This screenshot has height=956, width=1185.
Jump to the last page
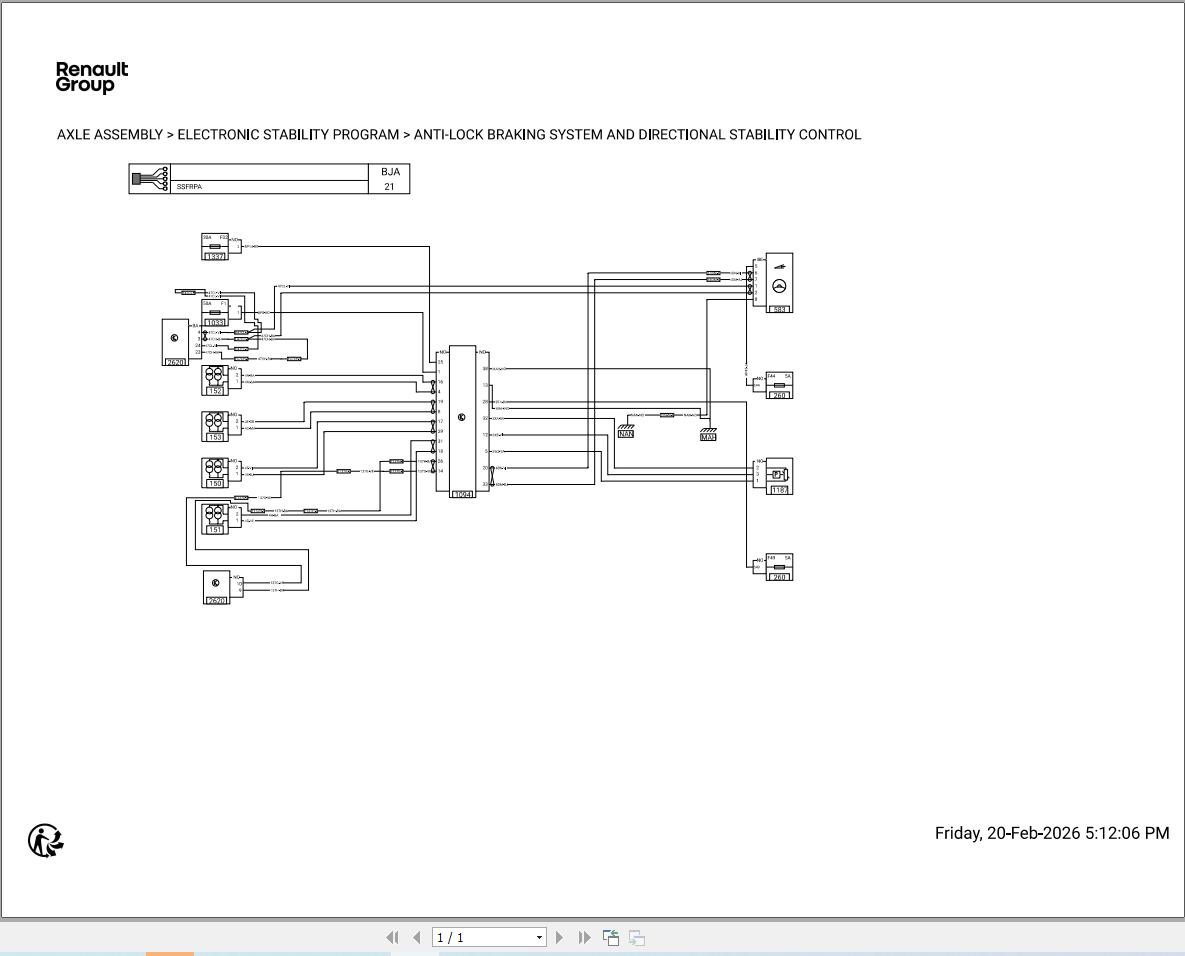[584, 937]
